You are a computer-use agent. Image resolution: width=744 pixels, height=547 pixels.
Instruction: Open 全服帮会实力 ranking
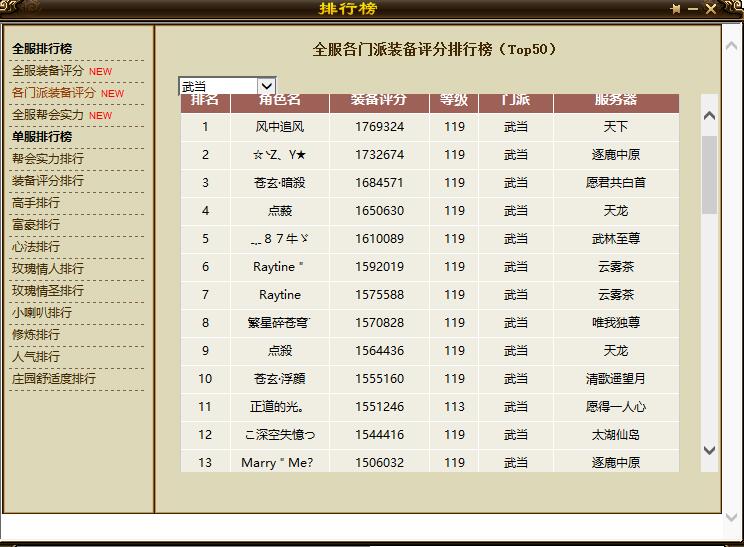coord(47,114)
